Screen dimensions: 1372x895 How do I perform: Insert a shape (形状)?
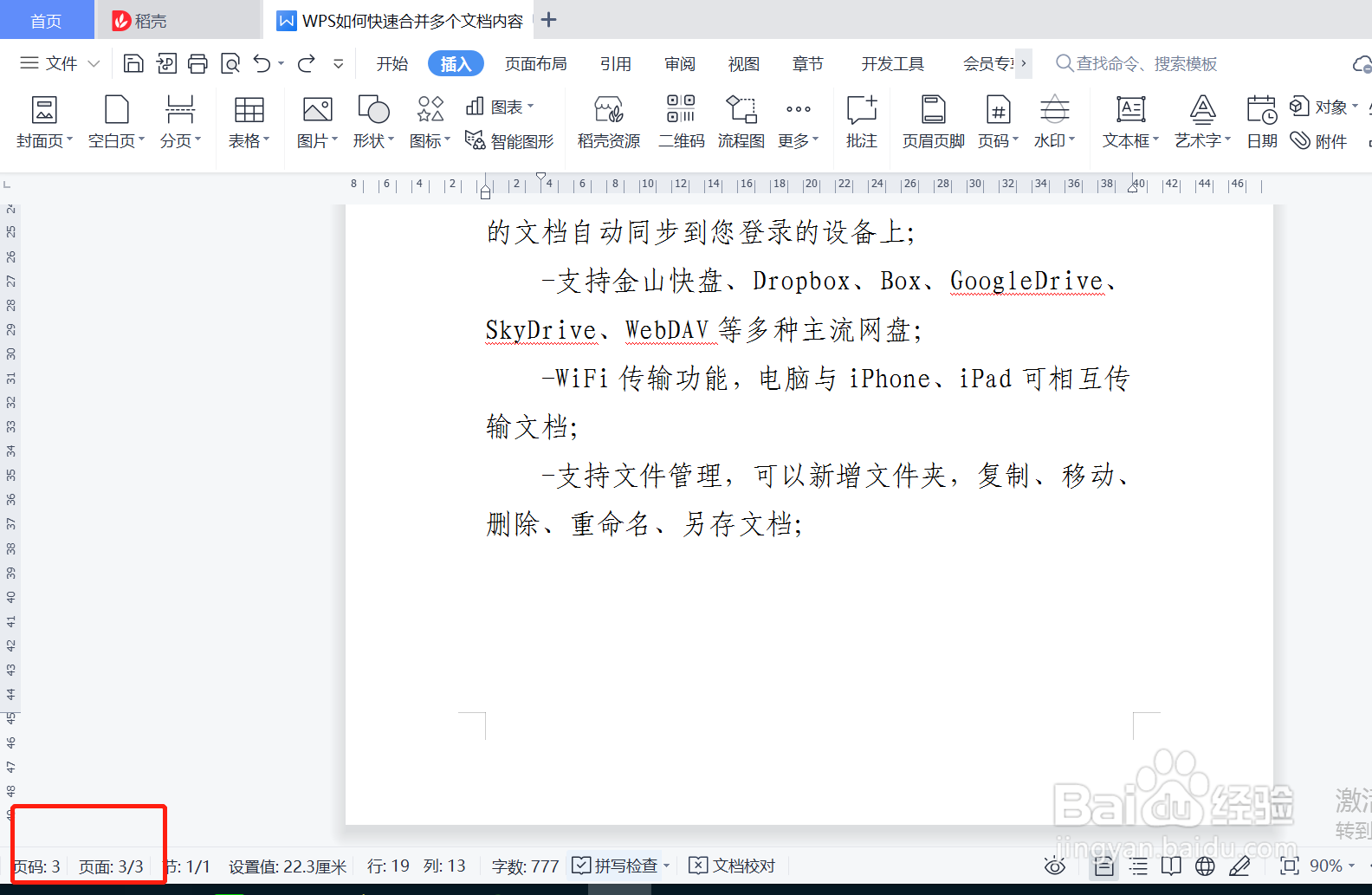coord(373,122)
